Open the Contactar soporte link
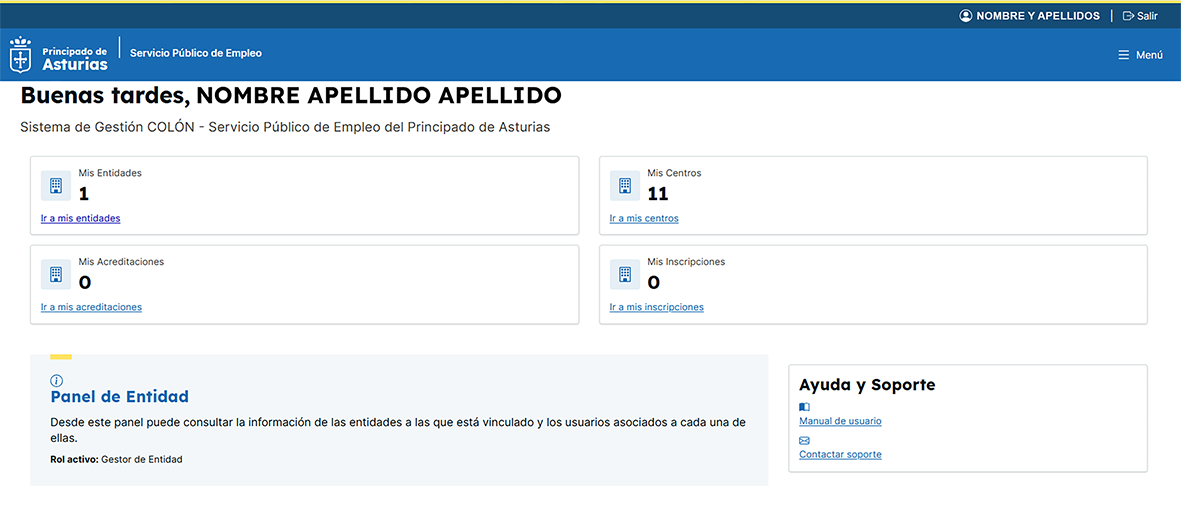 [x=840, y=454]
